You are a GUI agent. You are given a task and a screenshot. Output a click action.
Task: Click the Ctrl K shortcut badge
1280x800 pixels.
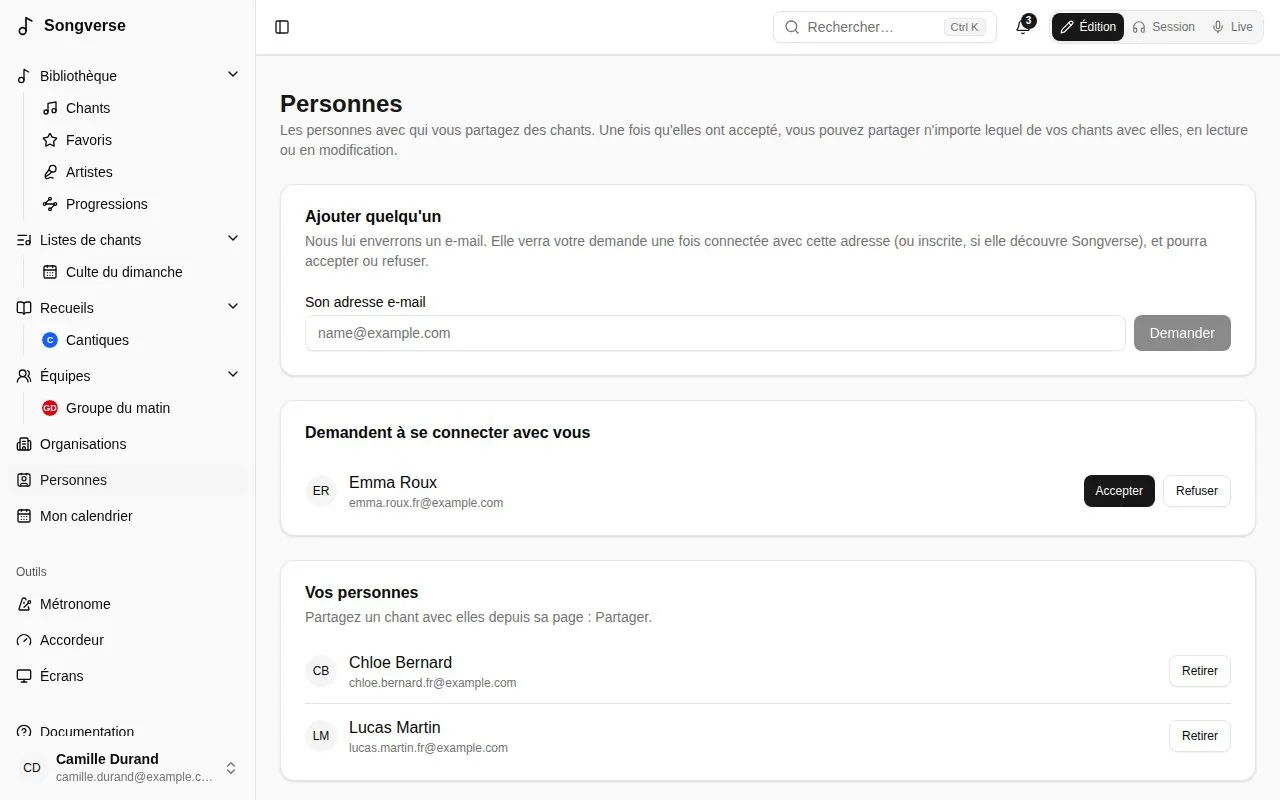click(x=965, y=27)
